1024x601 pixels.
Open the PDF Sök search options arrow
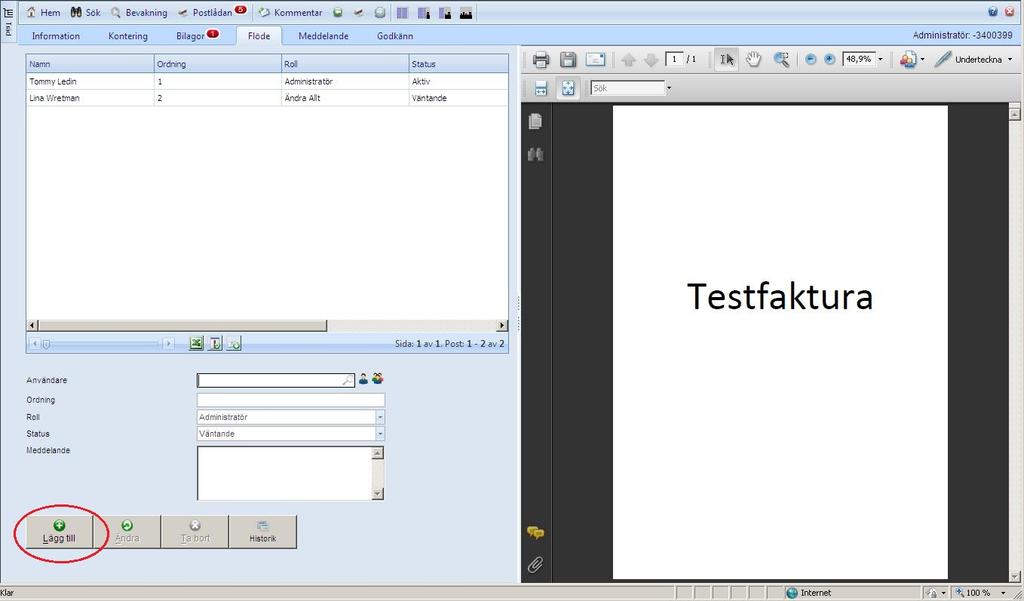click(669, 88)
